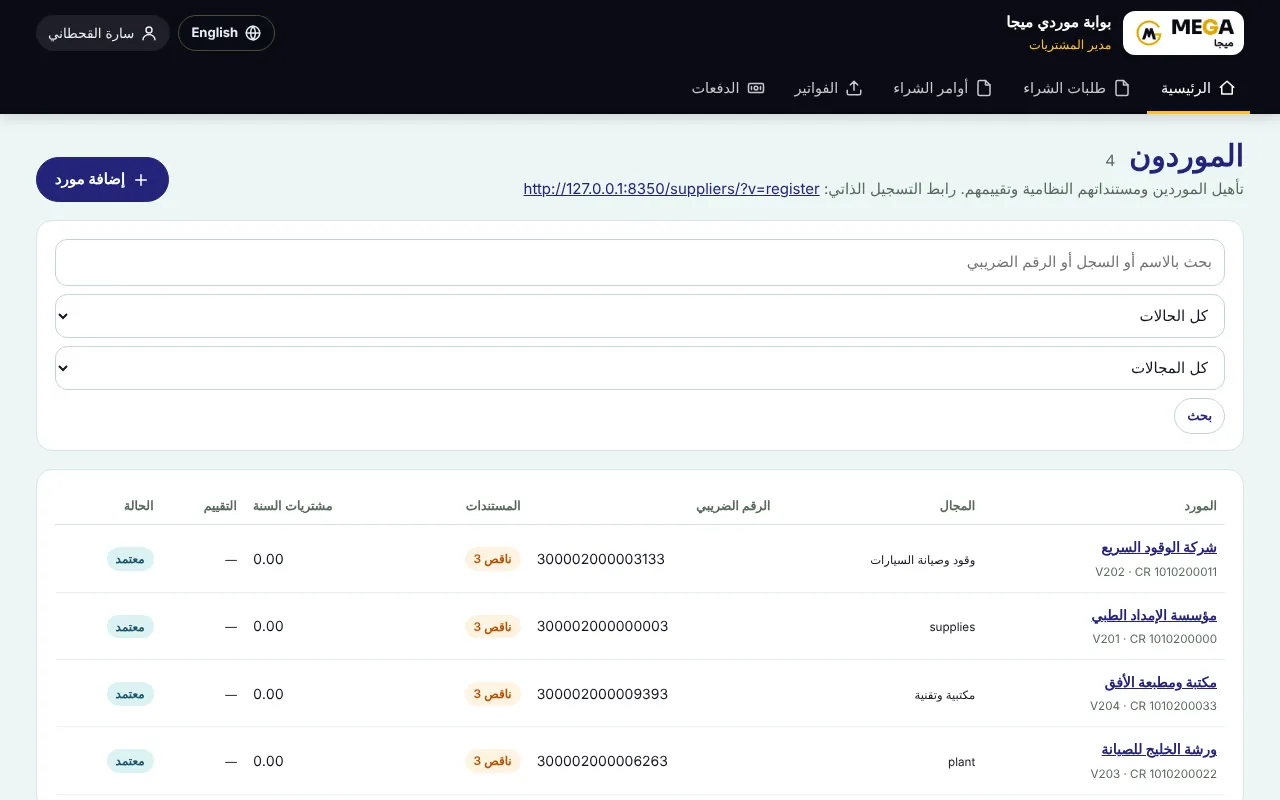Click ناقص 3 badge for شركة الوقود السريع
1280x800 pixels.
click(492, 559)
